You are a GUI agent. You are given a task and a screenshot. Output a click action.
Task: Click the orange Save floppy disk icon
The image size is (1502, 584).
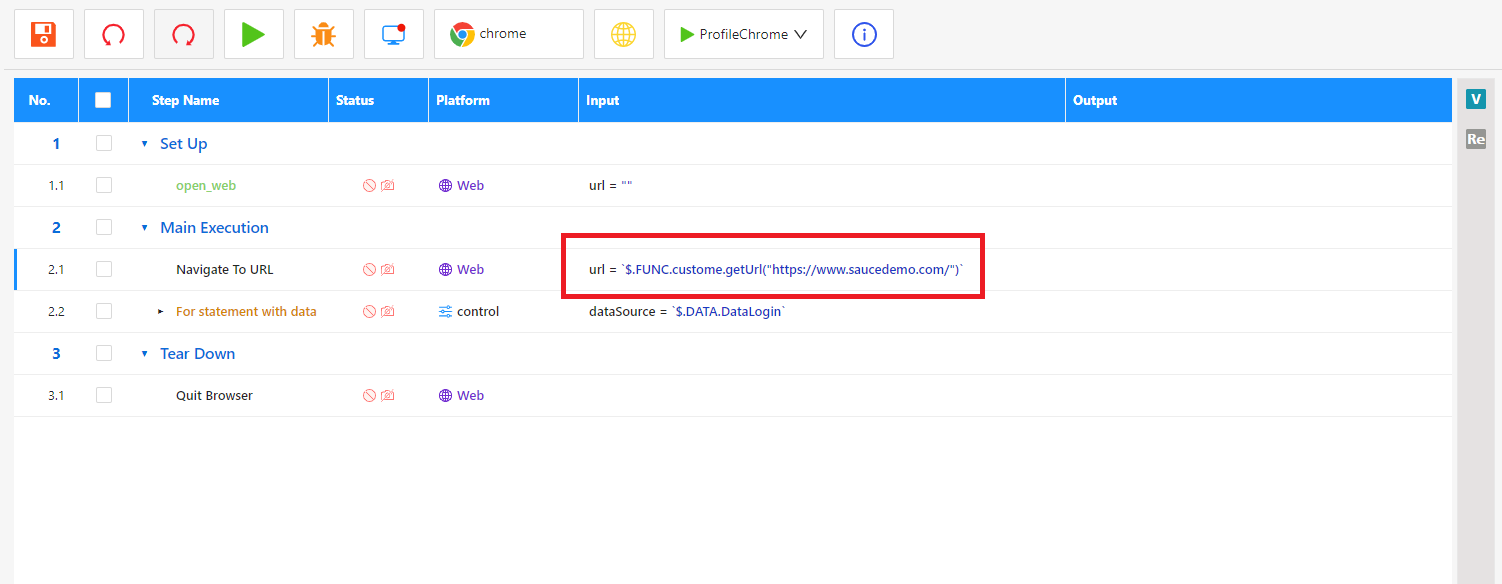click(x=43, y=34)
